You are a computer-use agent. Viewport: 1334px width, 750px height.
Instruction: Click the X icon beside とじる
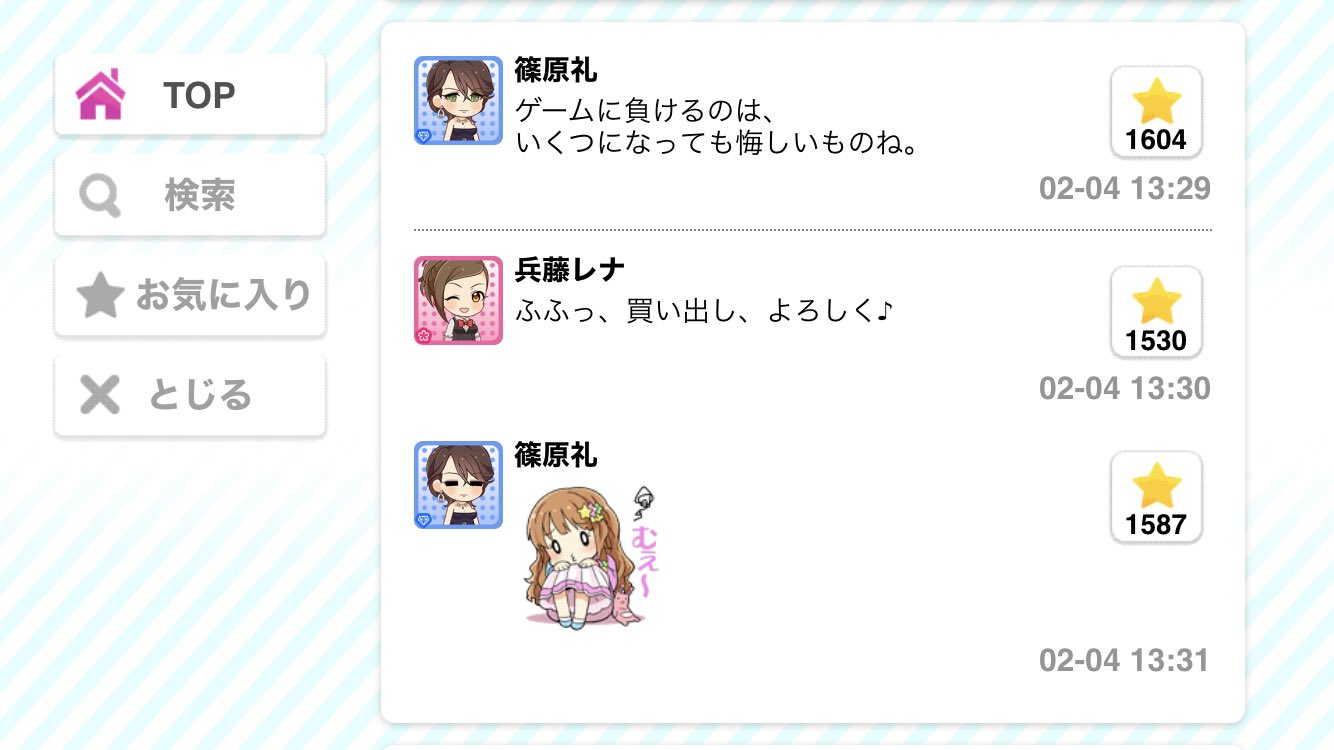point(100,395)
